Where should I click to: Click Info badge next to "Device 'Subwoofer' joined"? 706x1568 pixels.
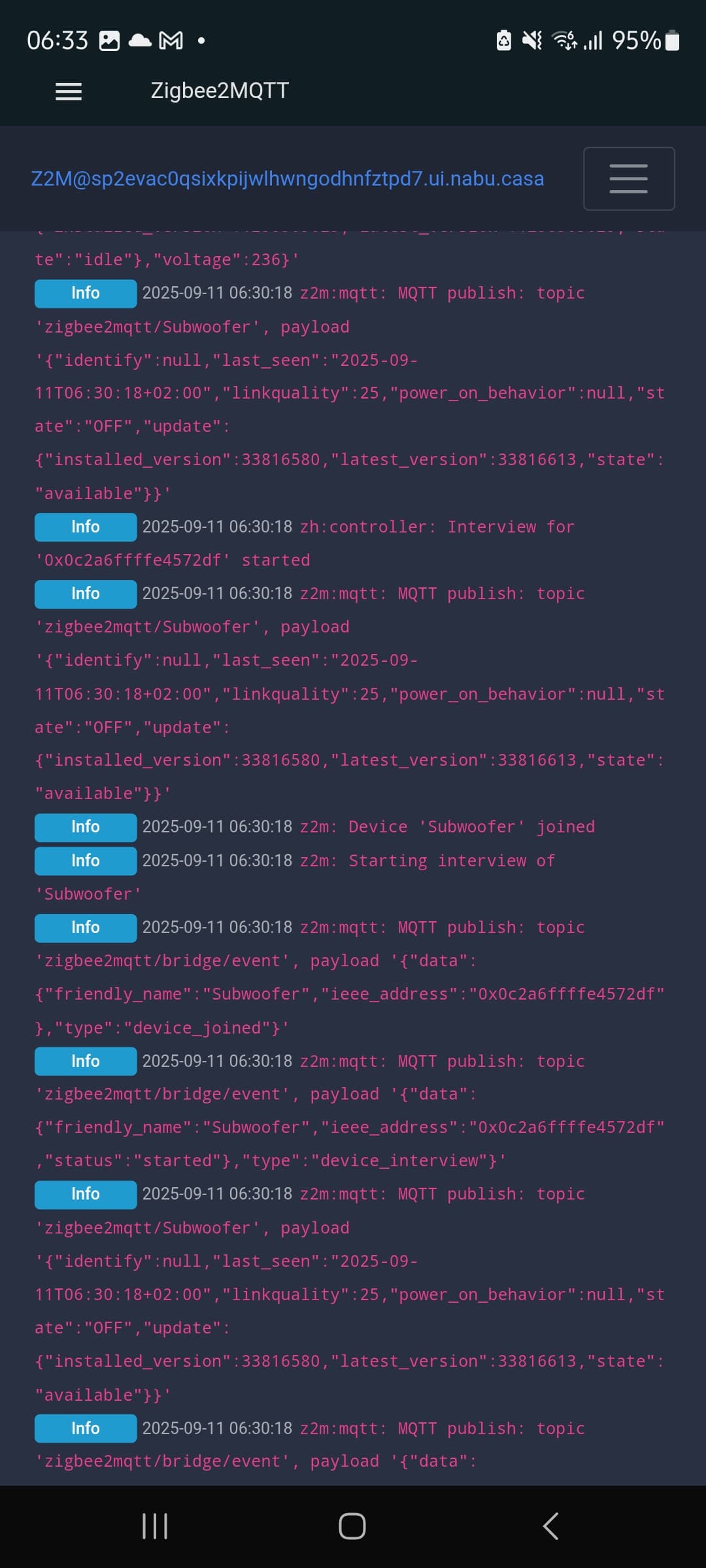pyautogui.click(x=86, y=826)
